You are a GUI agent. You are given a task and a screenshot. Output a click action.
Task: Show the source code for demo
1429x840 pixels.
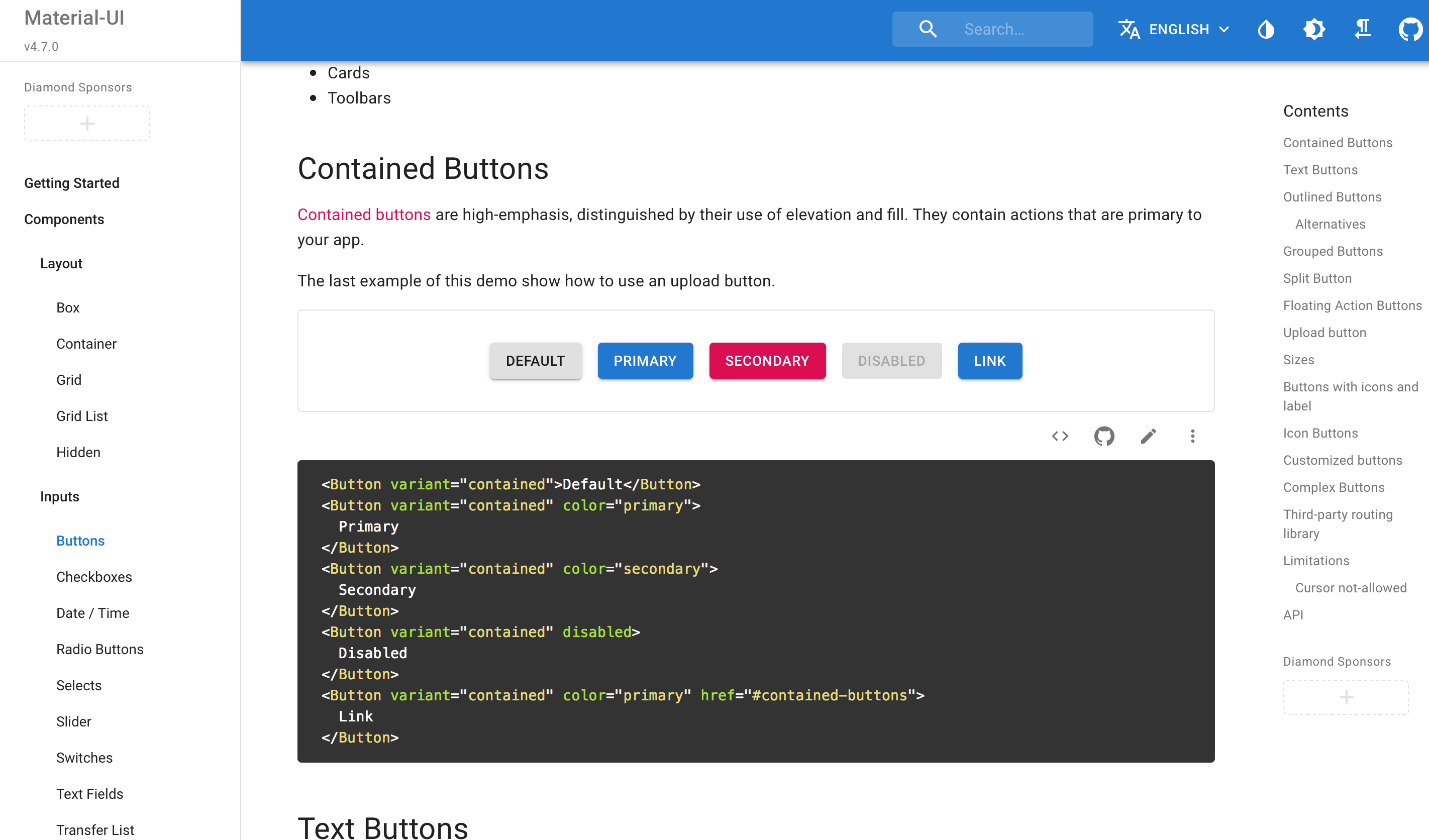[1060, 436]
